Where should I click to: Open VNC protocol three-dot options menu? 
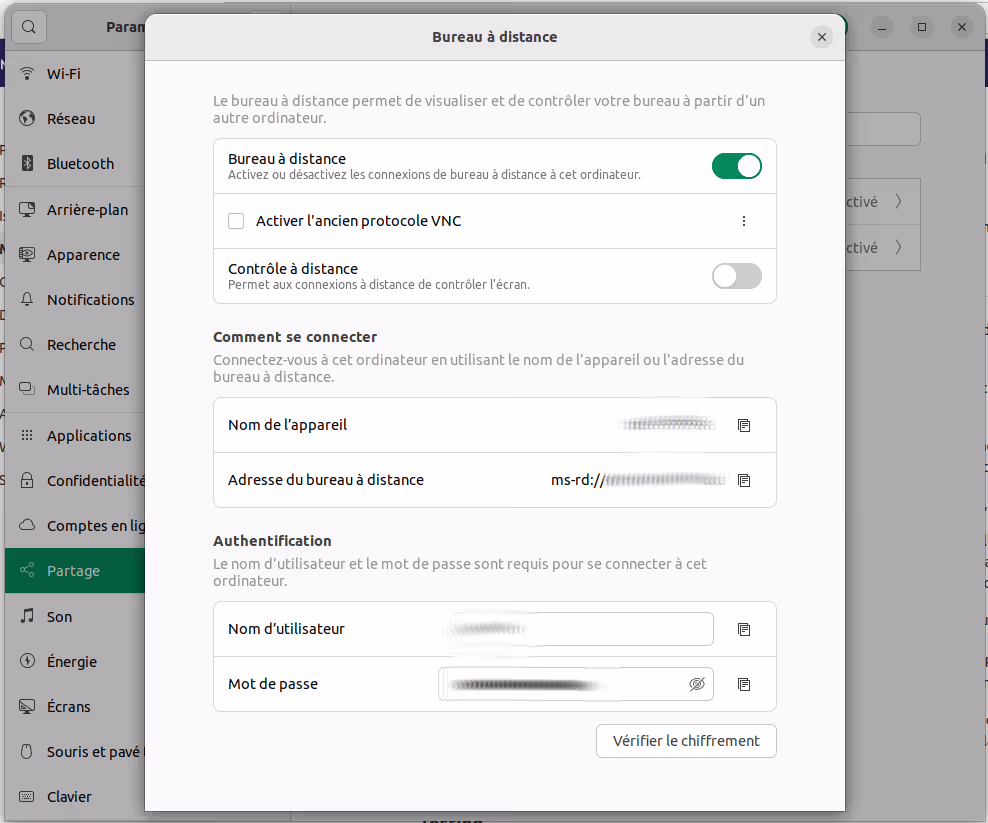(743, 221)
